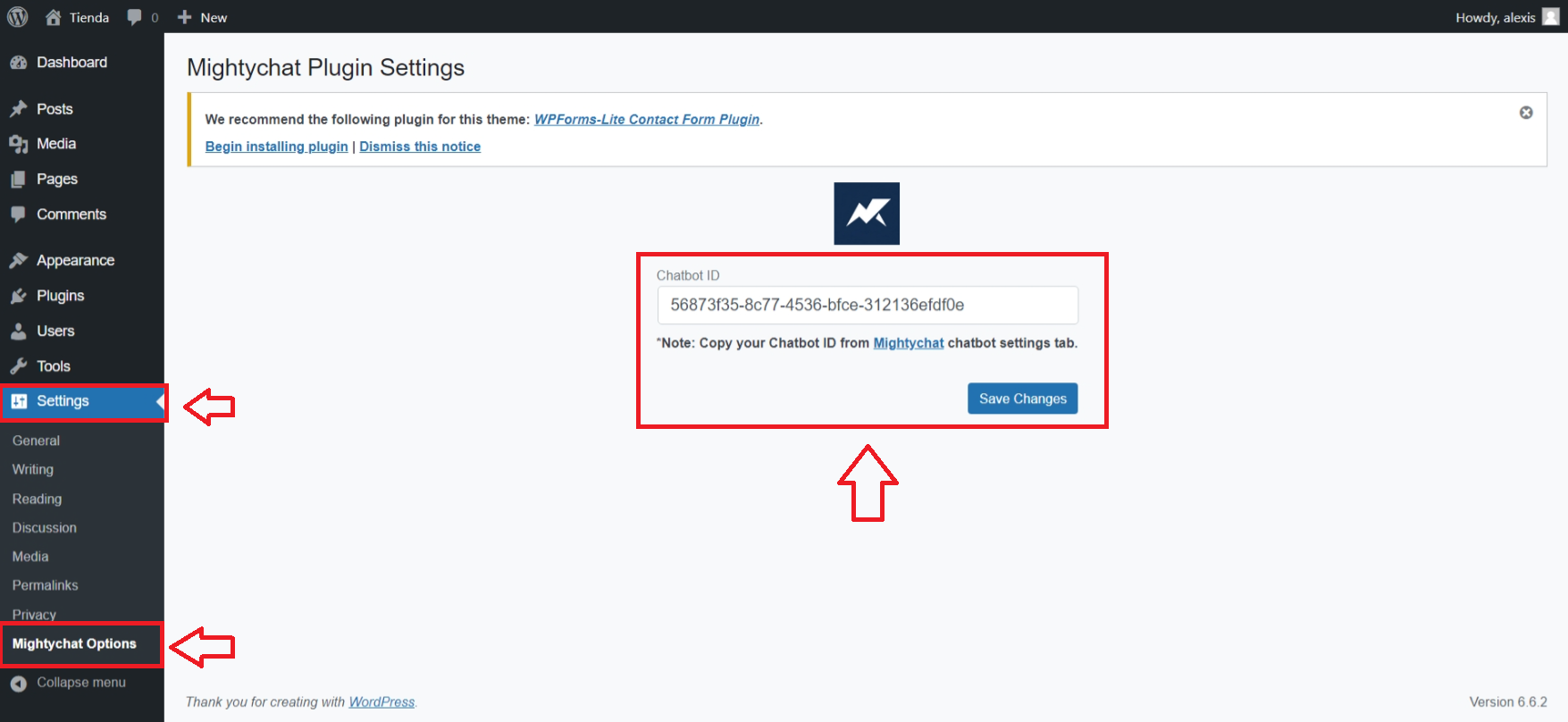Click Howdy, alexis account text
1568x722 pixels.
pos(1496,17)
